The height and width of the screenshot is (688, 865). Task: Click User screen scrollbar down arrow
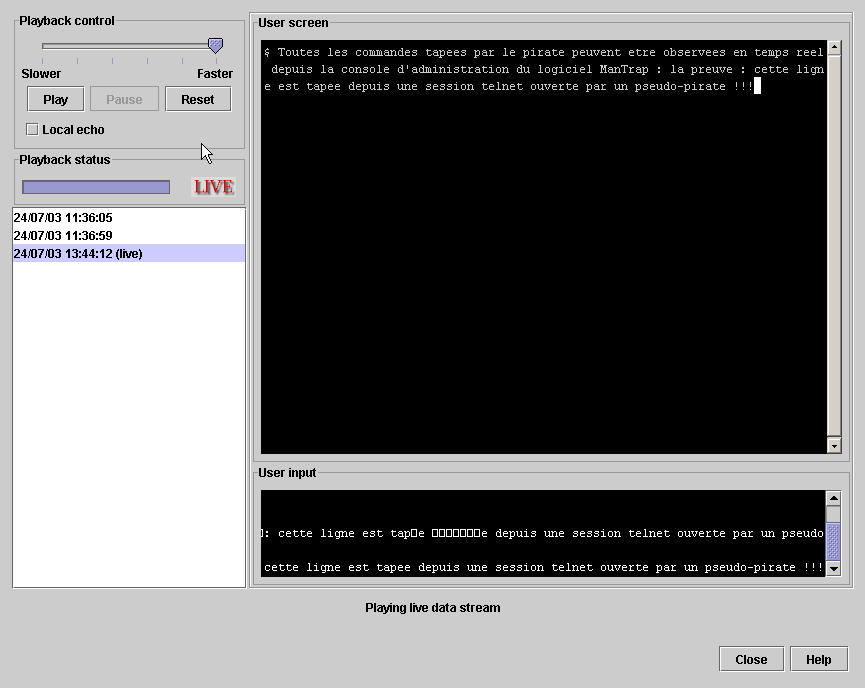(834, 445)
